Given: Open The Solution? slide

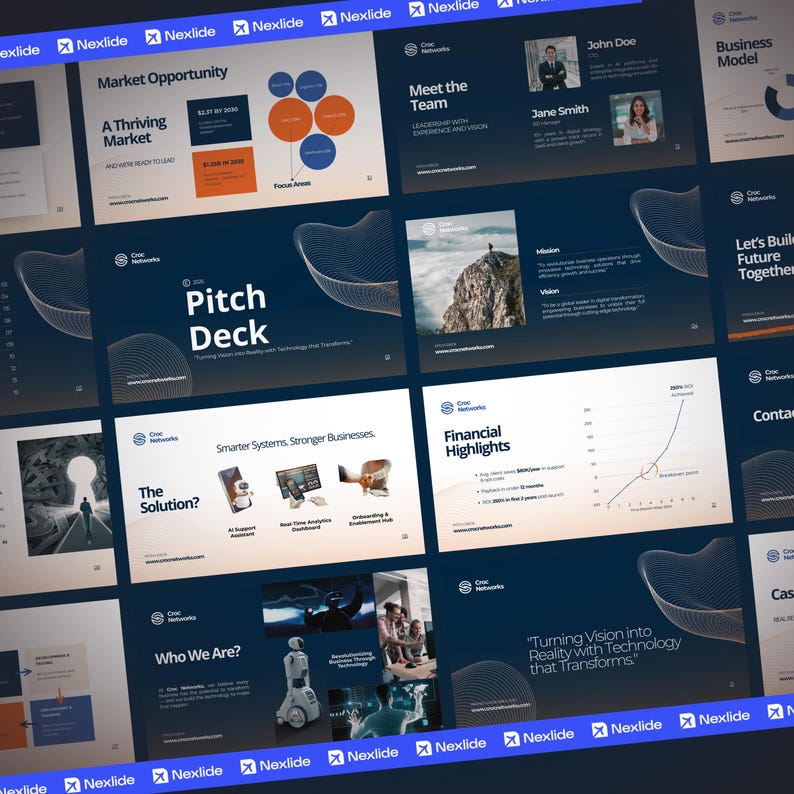Looking at the screenshot, I should pyautogui.click(x=269, y=486).
